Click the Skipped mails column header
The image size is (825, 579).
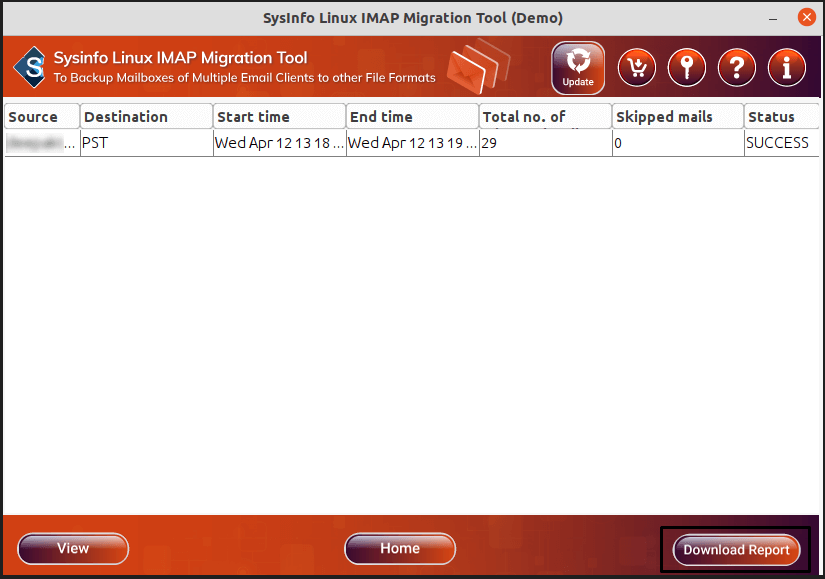pos(678,116)
